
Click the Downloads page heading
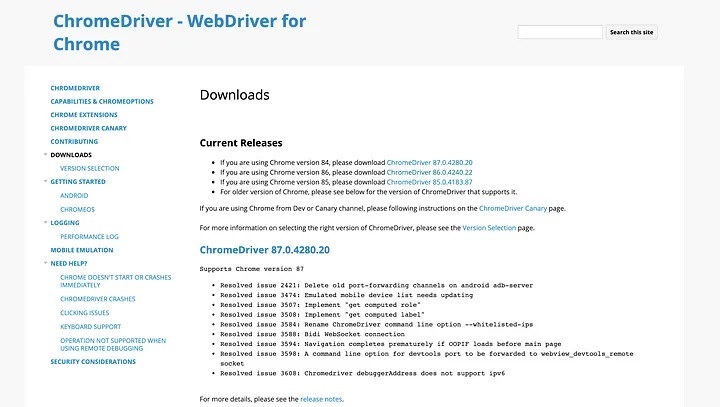[x=235, y=95]
